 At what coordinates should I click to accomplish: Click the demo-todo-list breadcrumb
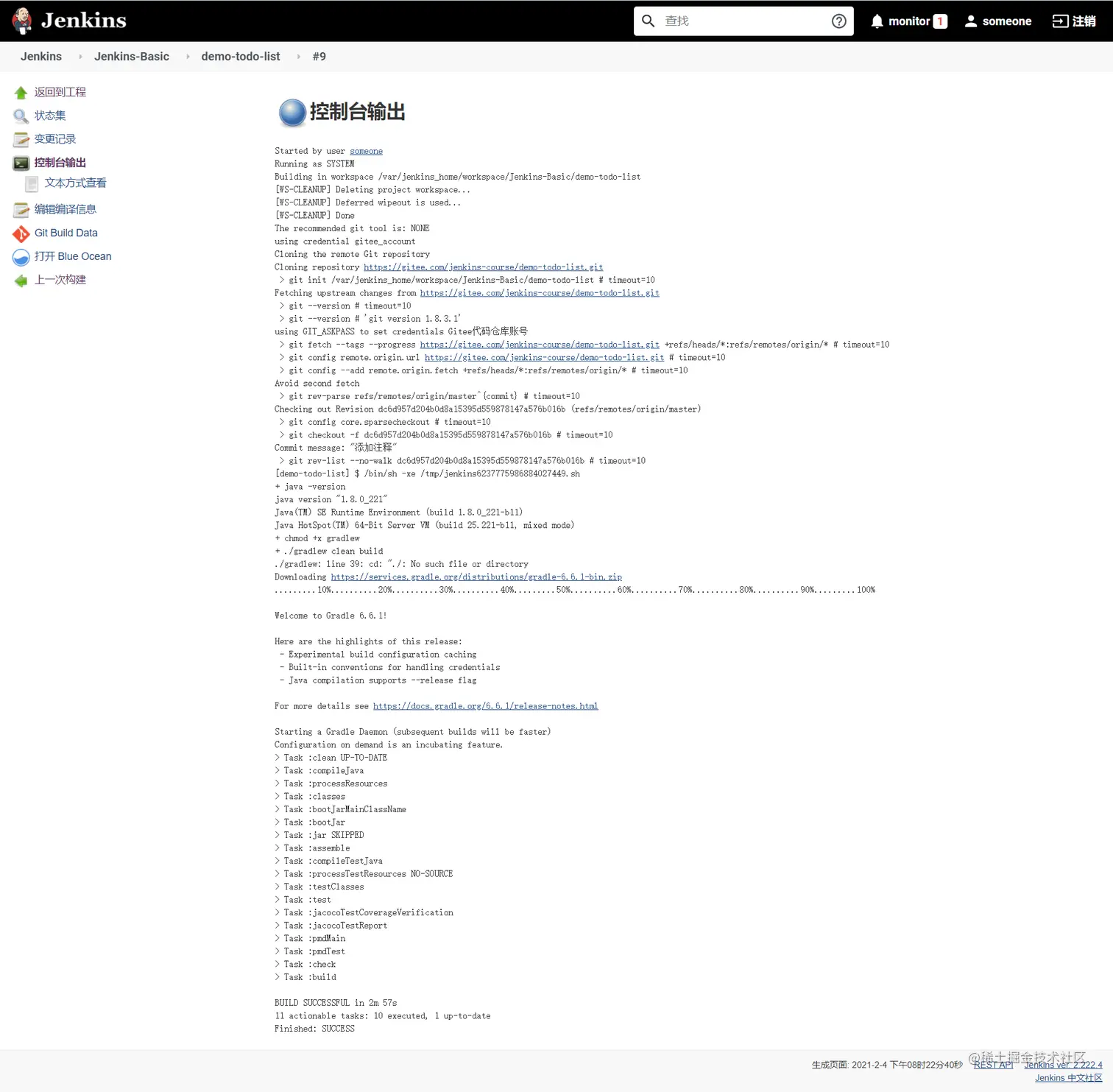241,57
